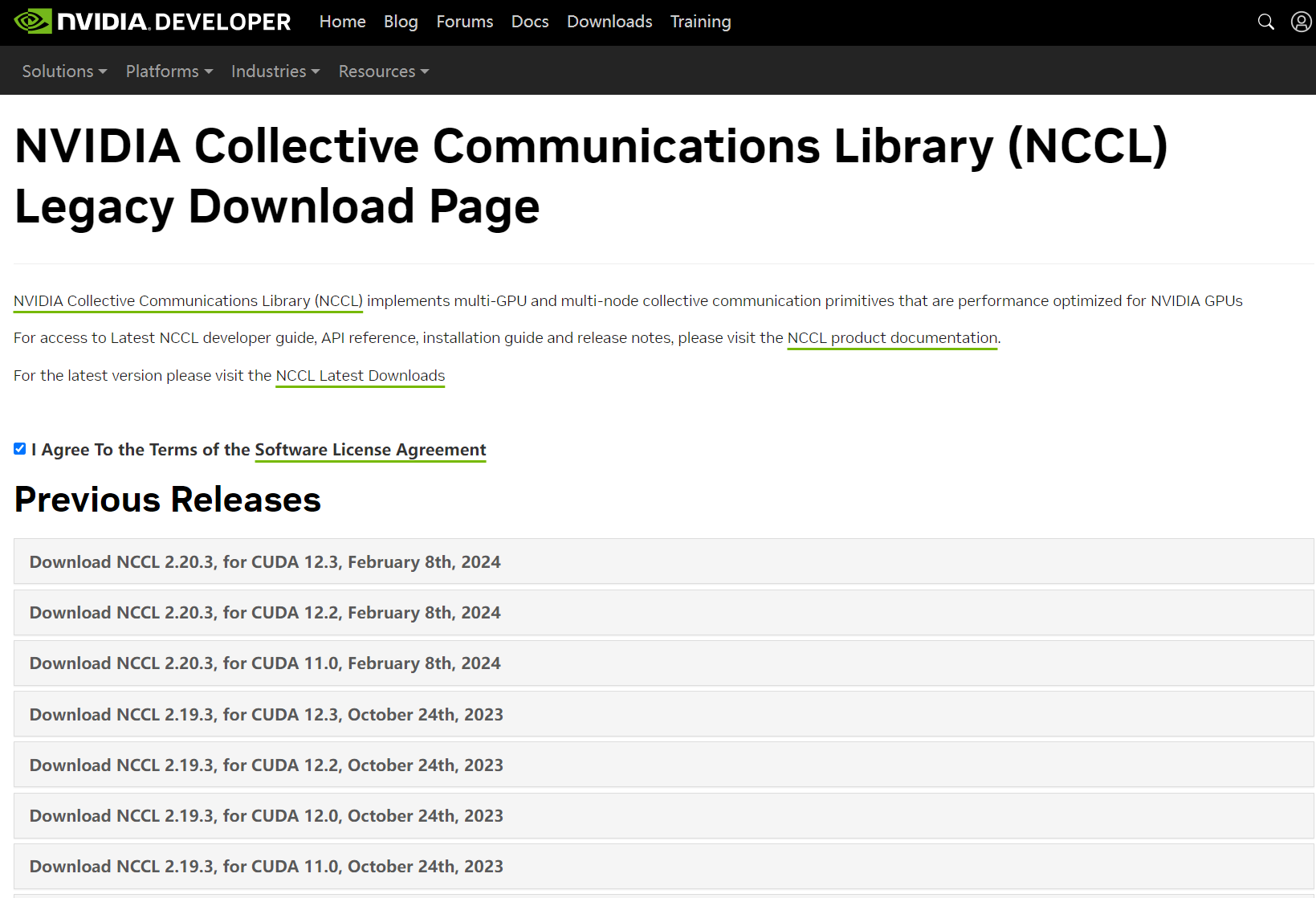
Task: Expand NCCL 2.19.3 for CUDA 12.3 release
Action: pyautogui.click(x=664, y=714)
